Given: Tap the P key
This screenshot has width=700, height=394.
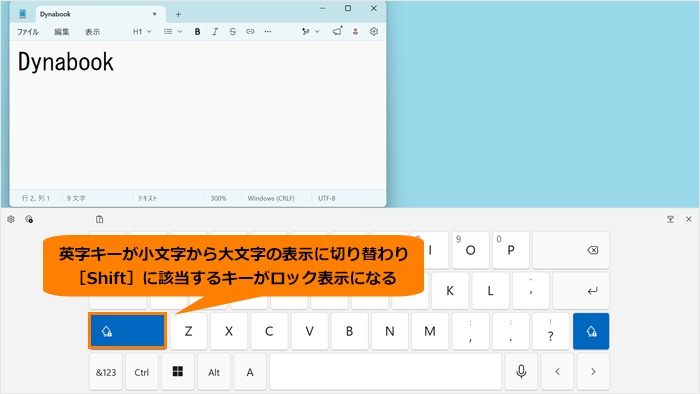Looking at the screenshot, I should click(511, 250).
